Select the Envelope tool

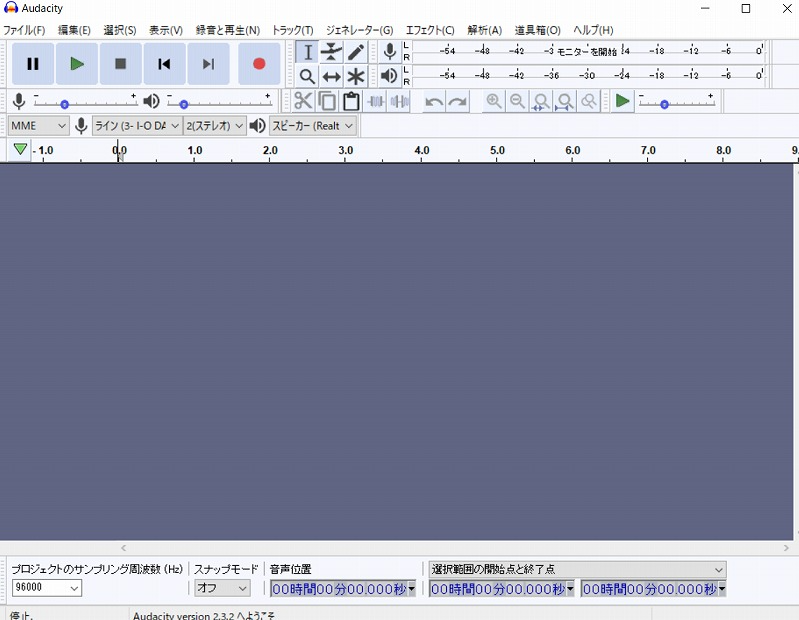click(332, 52)
